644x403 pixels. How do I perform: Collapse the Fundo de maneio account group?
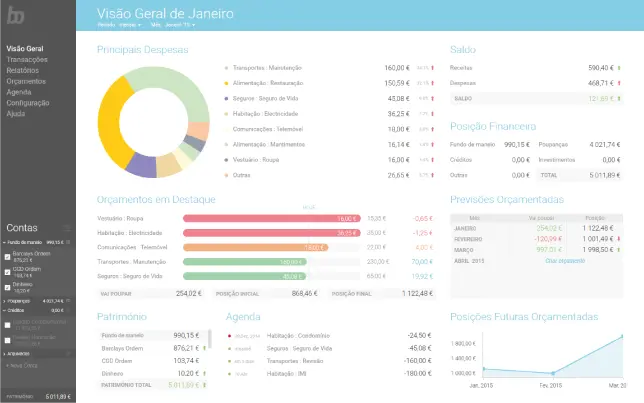[x=4, y=242]
